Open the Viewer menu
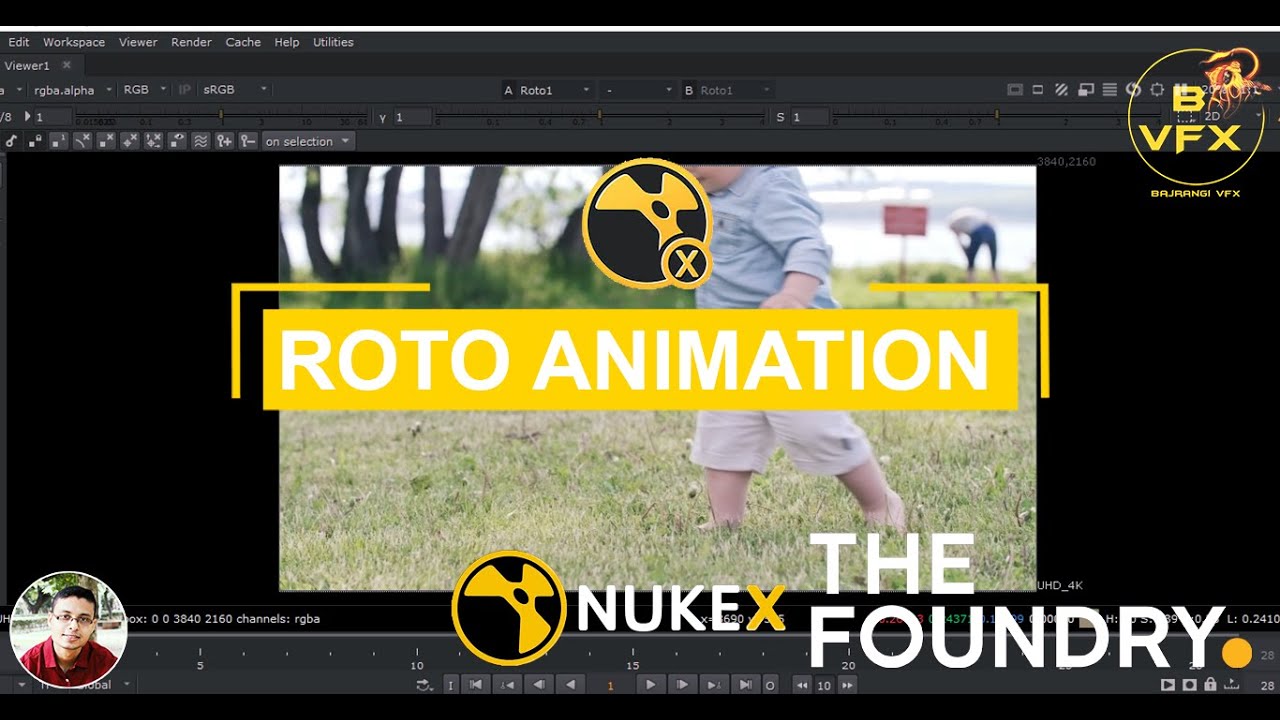This screenshot has width=1280, height=720. pyautogui.click(x=138, y=42)
